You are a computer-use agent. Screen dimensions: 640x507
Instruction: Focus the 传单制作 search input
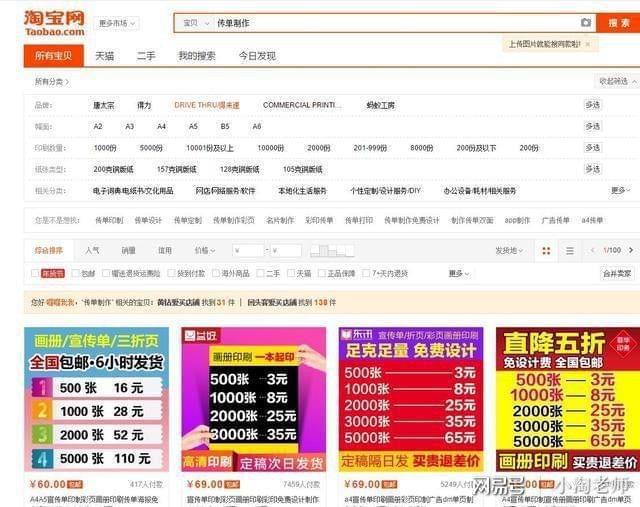(x=394, y=23)
